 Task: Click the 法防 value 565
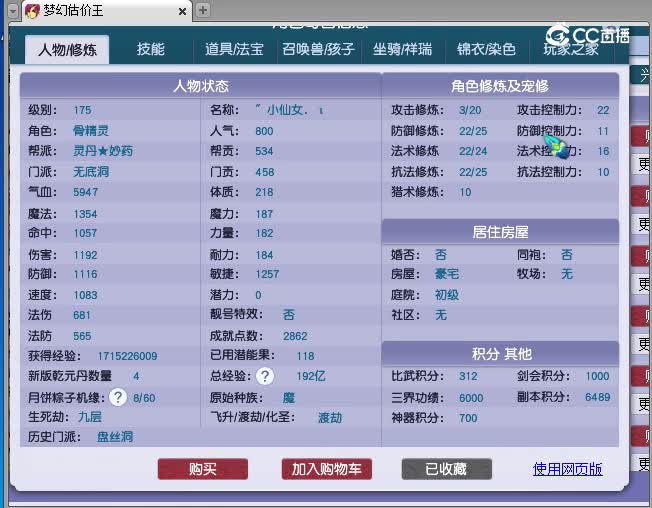(82, 336)
